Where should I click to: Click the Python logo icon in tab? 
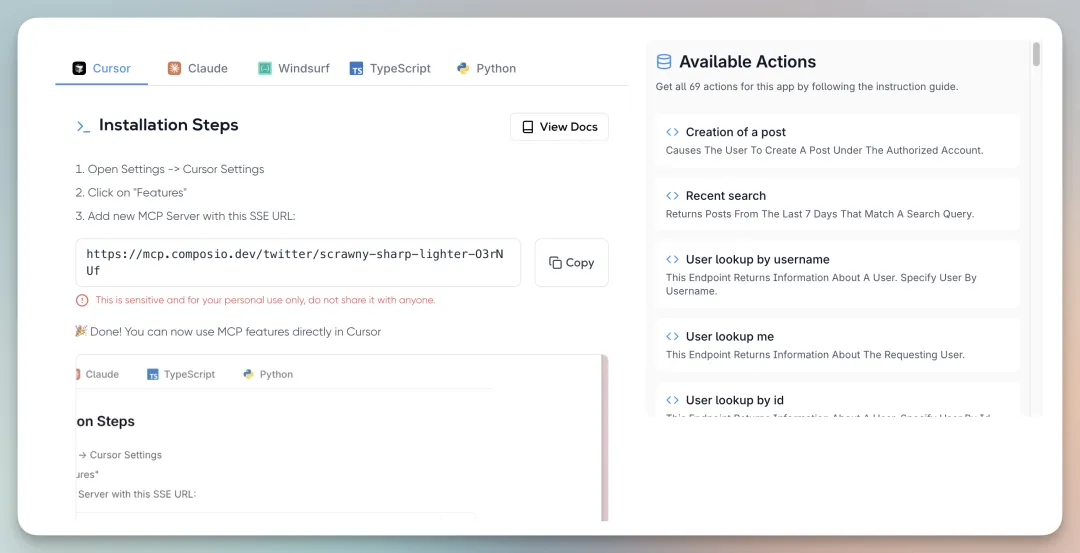click(x=463, y=68)
